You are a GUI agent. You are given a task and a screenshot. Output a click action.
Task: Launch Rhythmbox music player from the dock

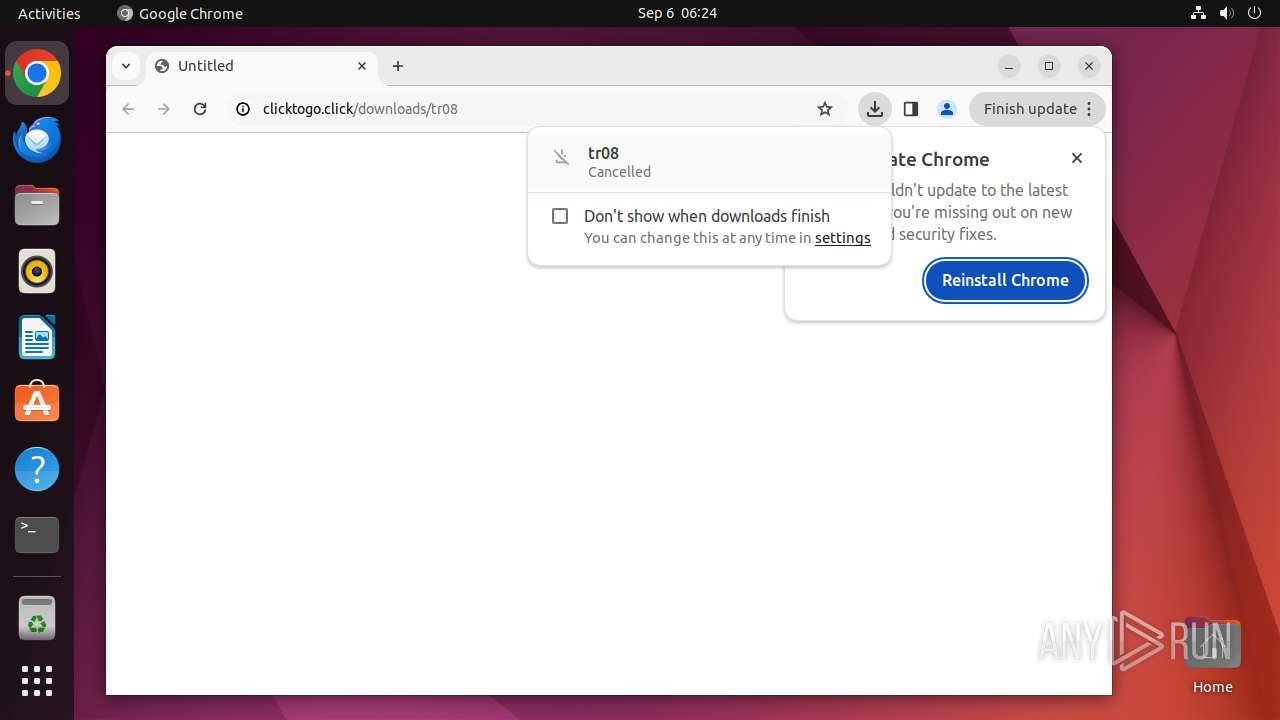pos(37,271)
